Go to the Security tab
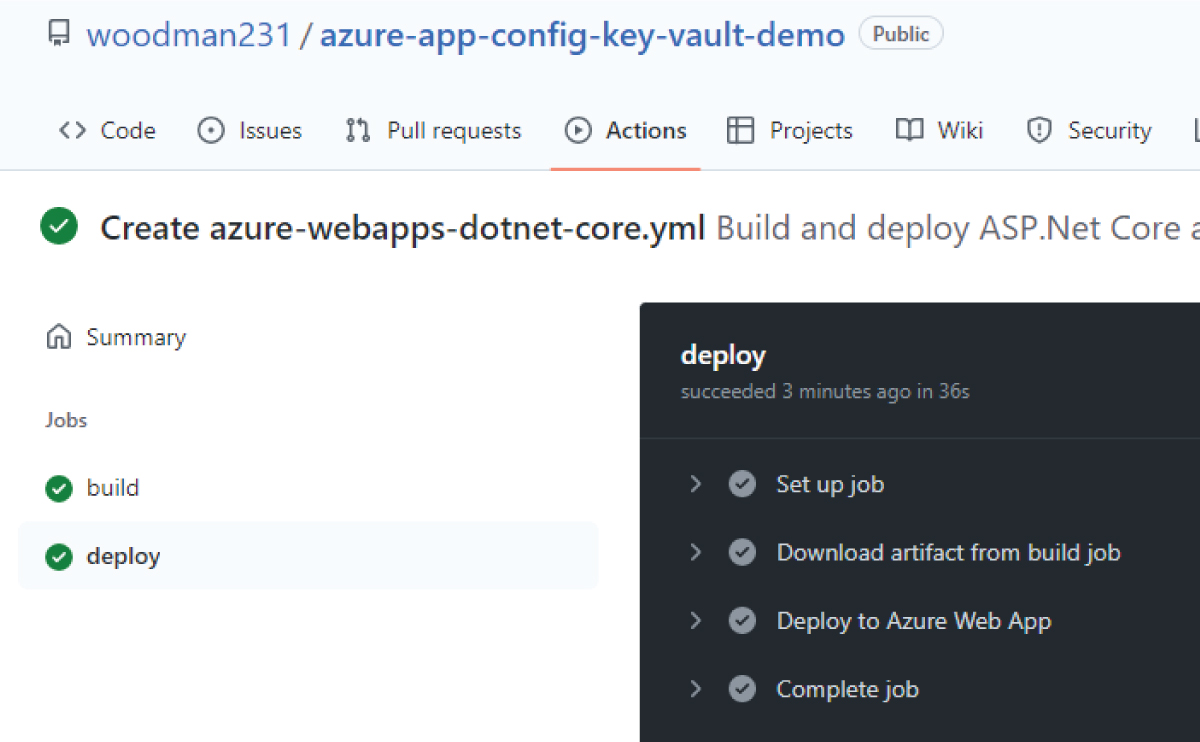The width and height of the screenshot is (1200, 742). (x=1090, y=131)
